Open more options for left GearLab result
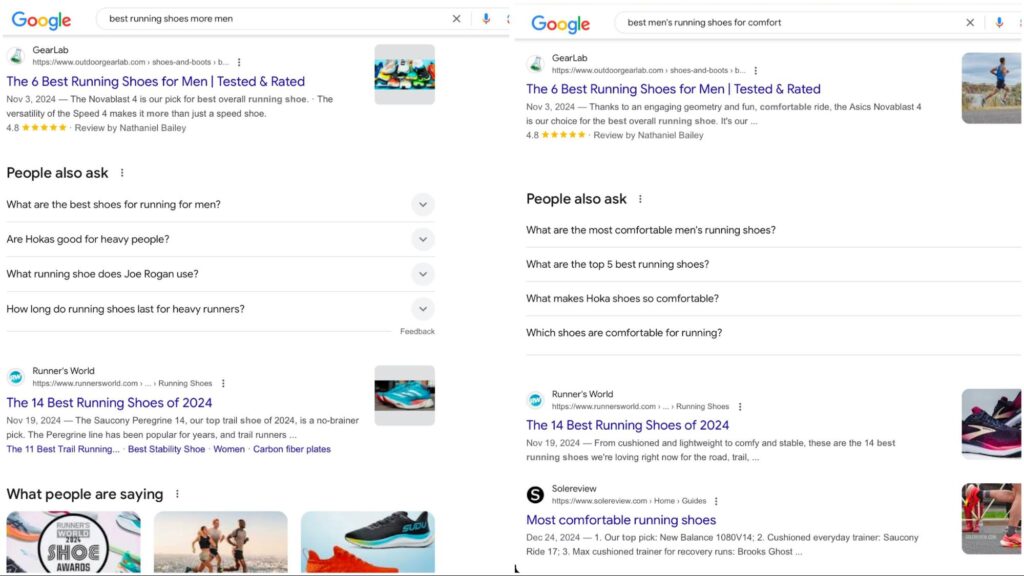This screenshot has width=1024, height=576. [239, 62]
